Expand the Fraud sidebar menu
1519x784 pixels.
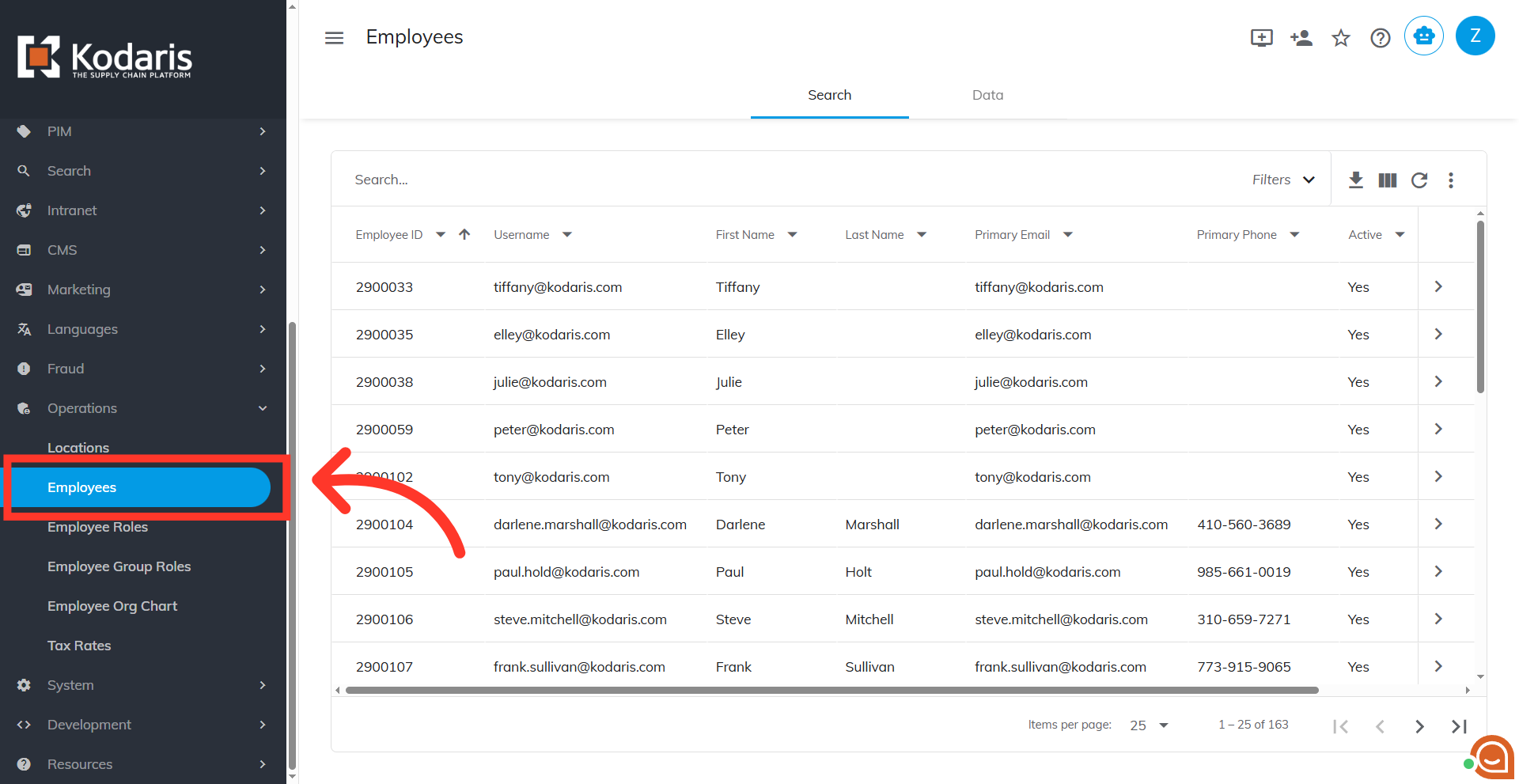point(142,369)
